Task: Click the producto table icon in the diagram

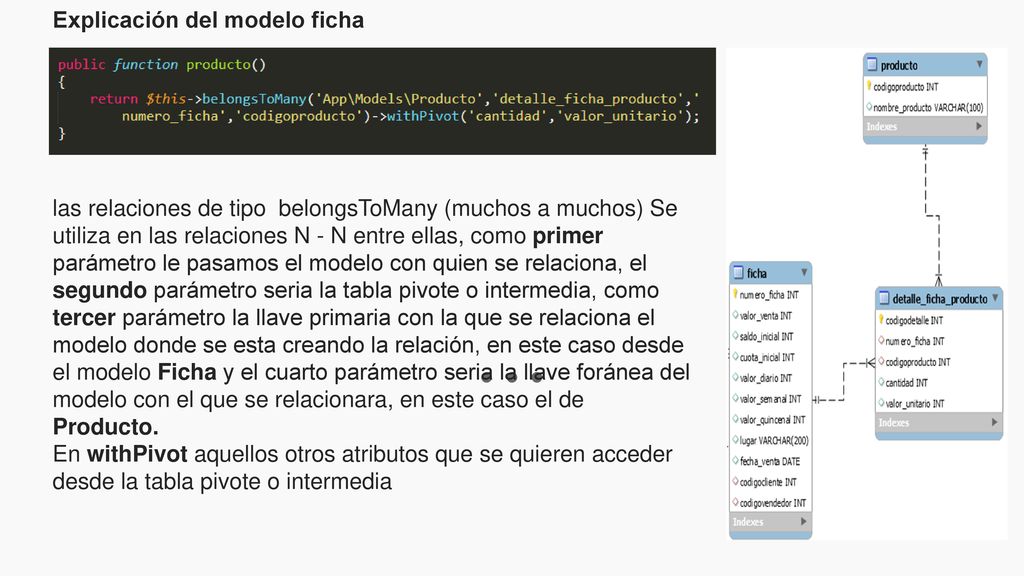Action: pyautogui.click(x=872, y=65)
